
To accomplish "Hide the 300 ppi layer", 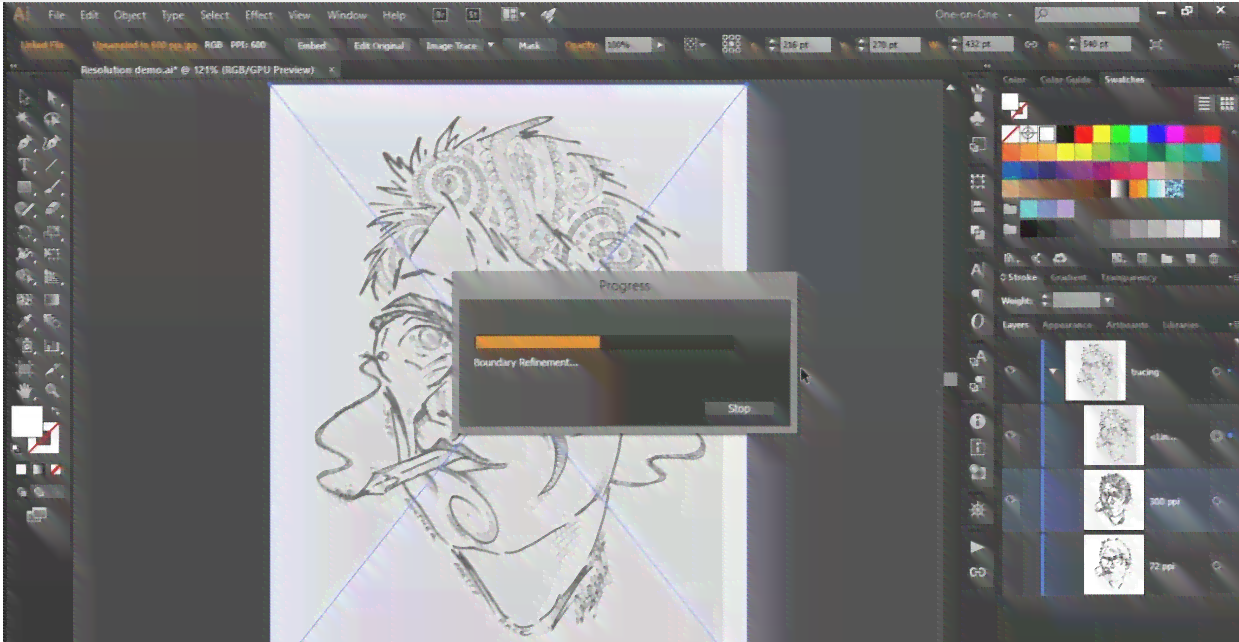I will click(x=1011, y=500).
